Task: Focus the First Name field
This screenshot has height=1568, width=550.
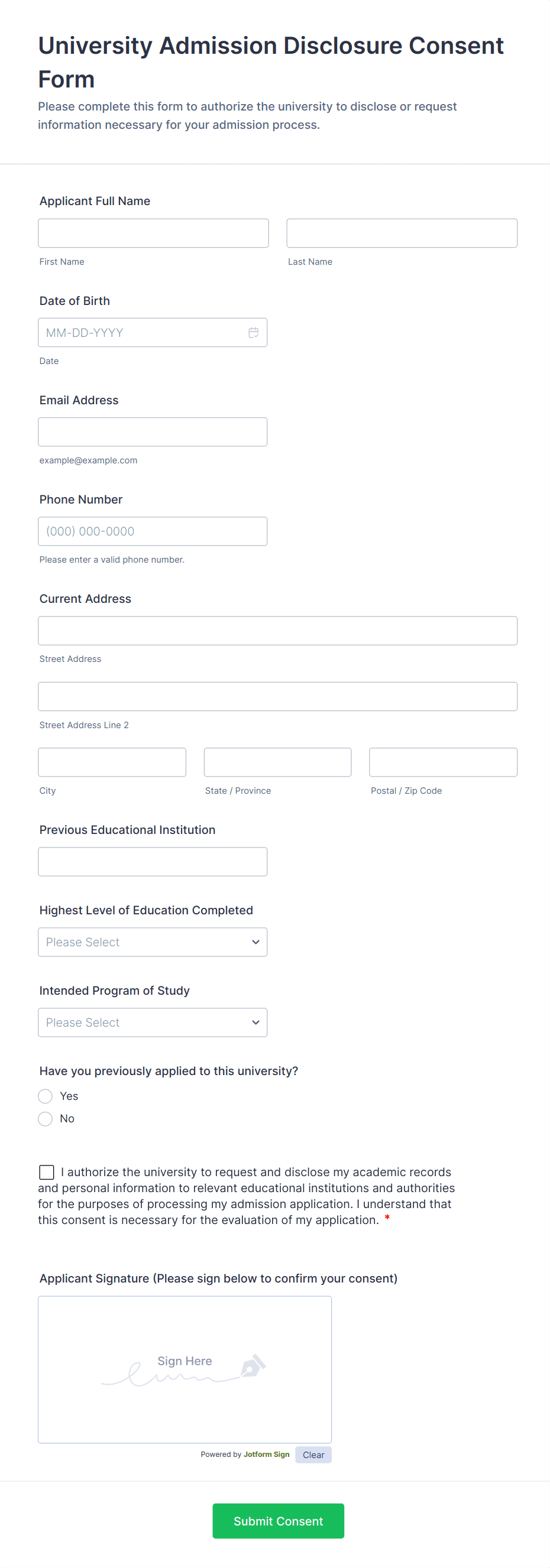Action: point(153,233)
